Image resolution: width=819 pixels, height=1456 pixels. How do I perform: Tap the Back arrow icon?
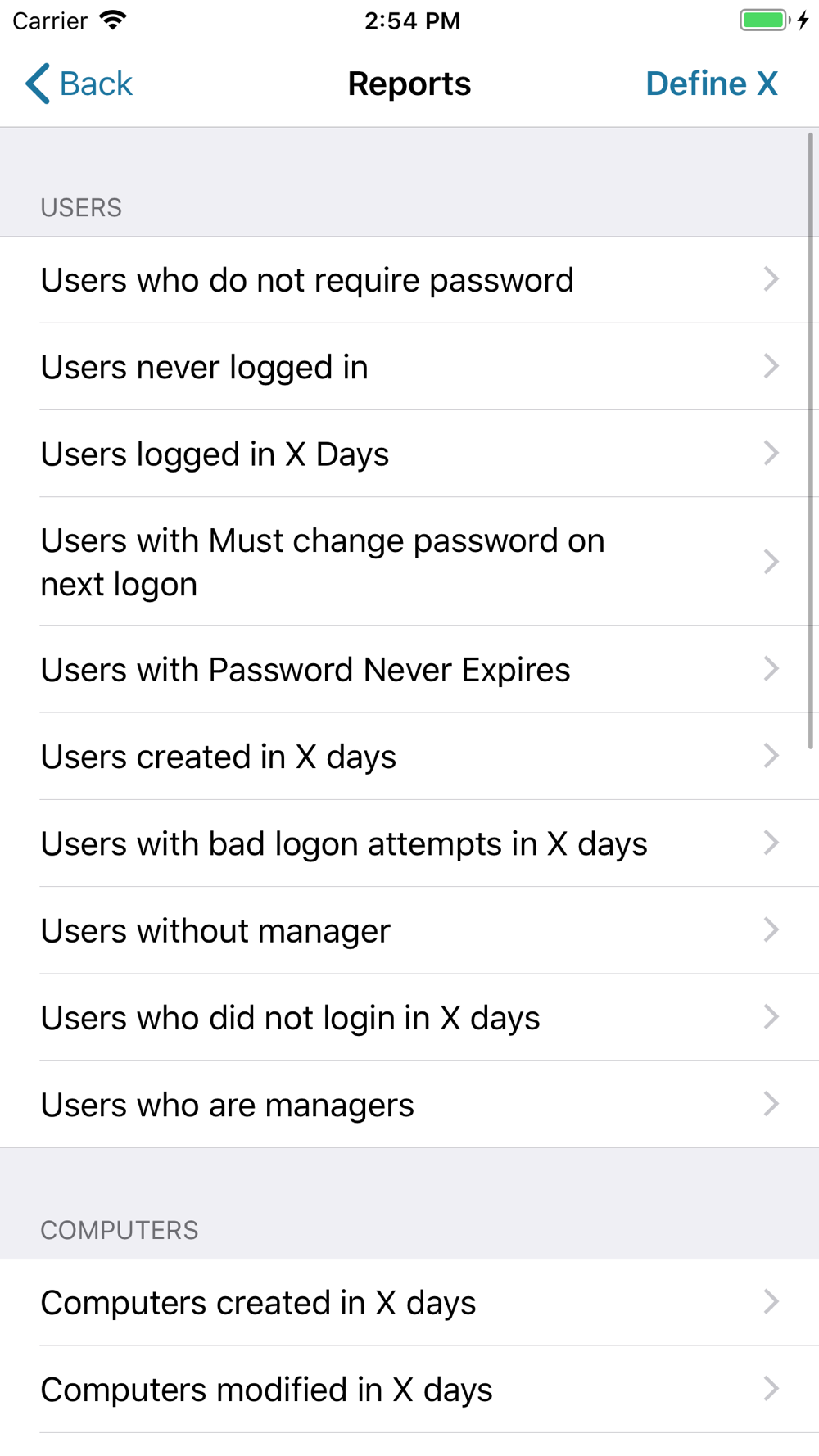38,84
